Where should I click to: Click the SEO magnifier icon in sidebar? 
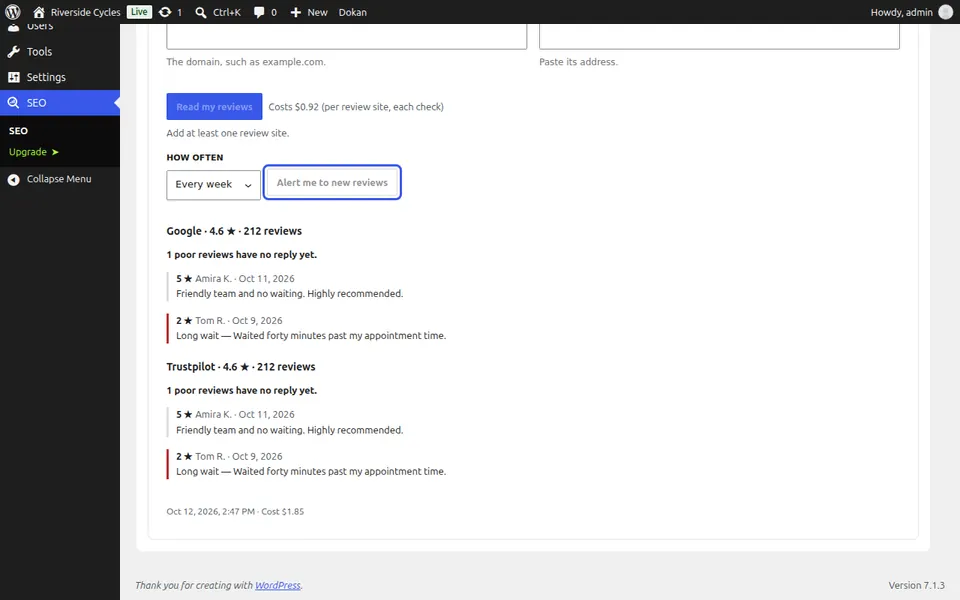click(13, 103)
